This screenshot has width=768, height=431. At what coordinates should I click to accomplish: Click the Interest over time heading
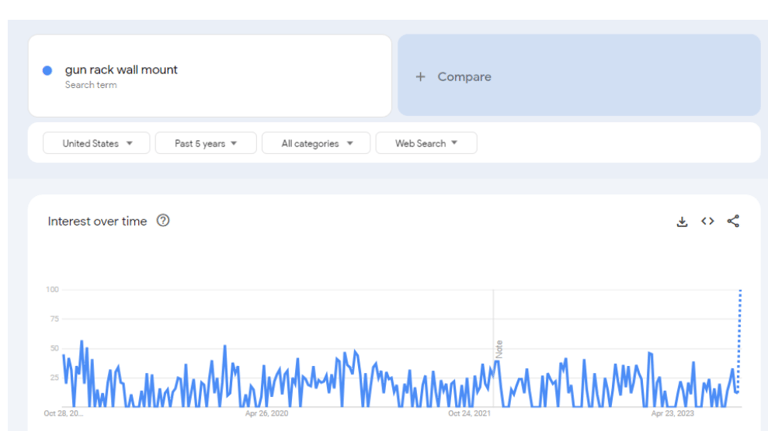click(97, 221)
